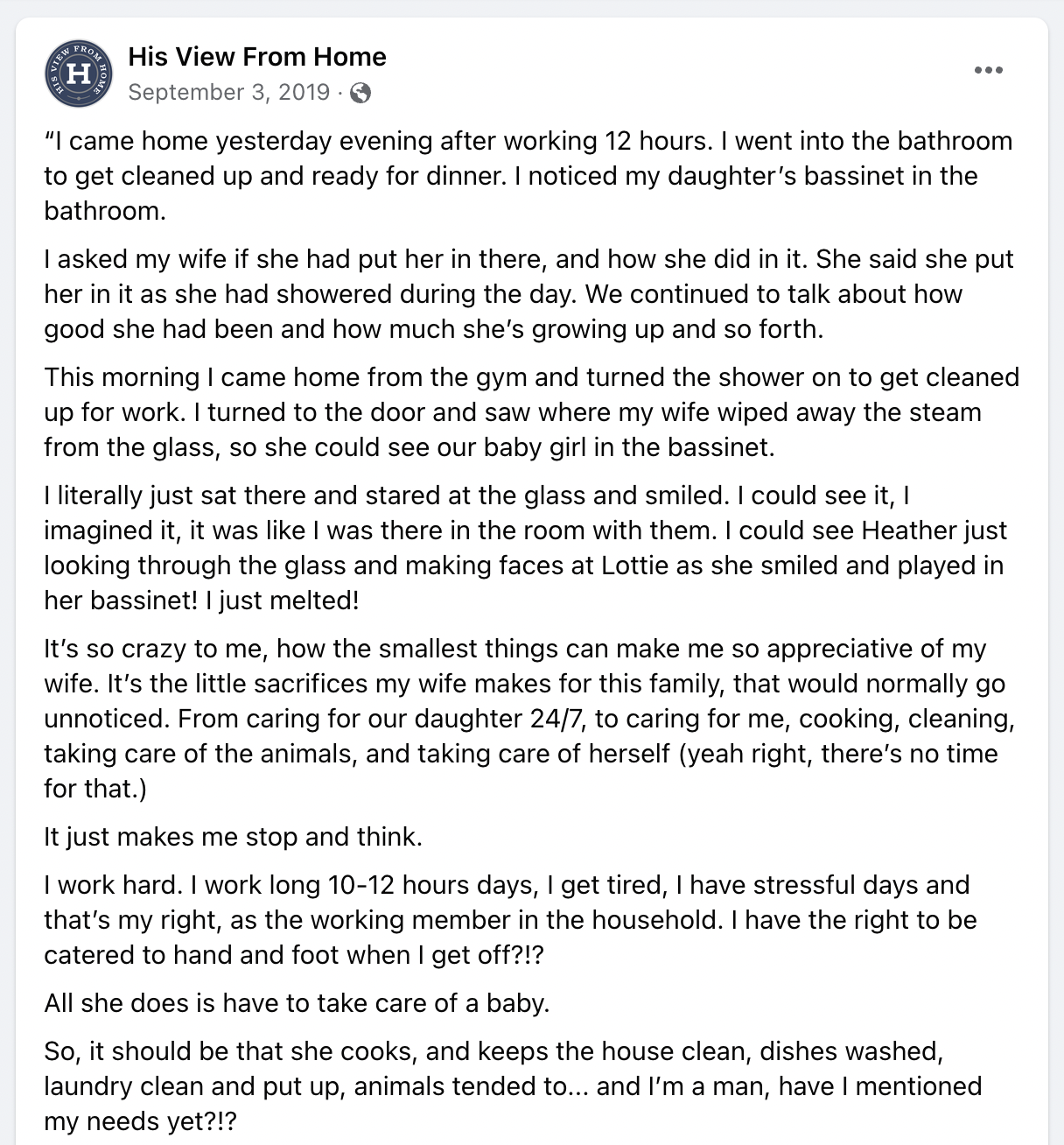Visit the His View From Home page name
Viewport: 1064px width, 1145px height.
pyautogui.click(x=257, y=56)
